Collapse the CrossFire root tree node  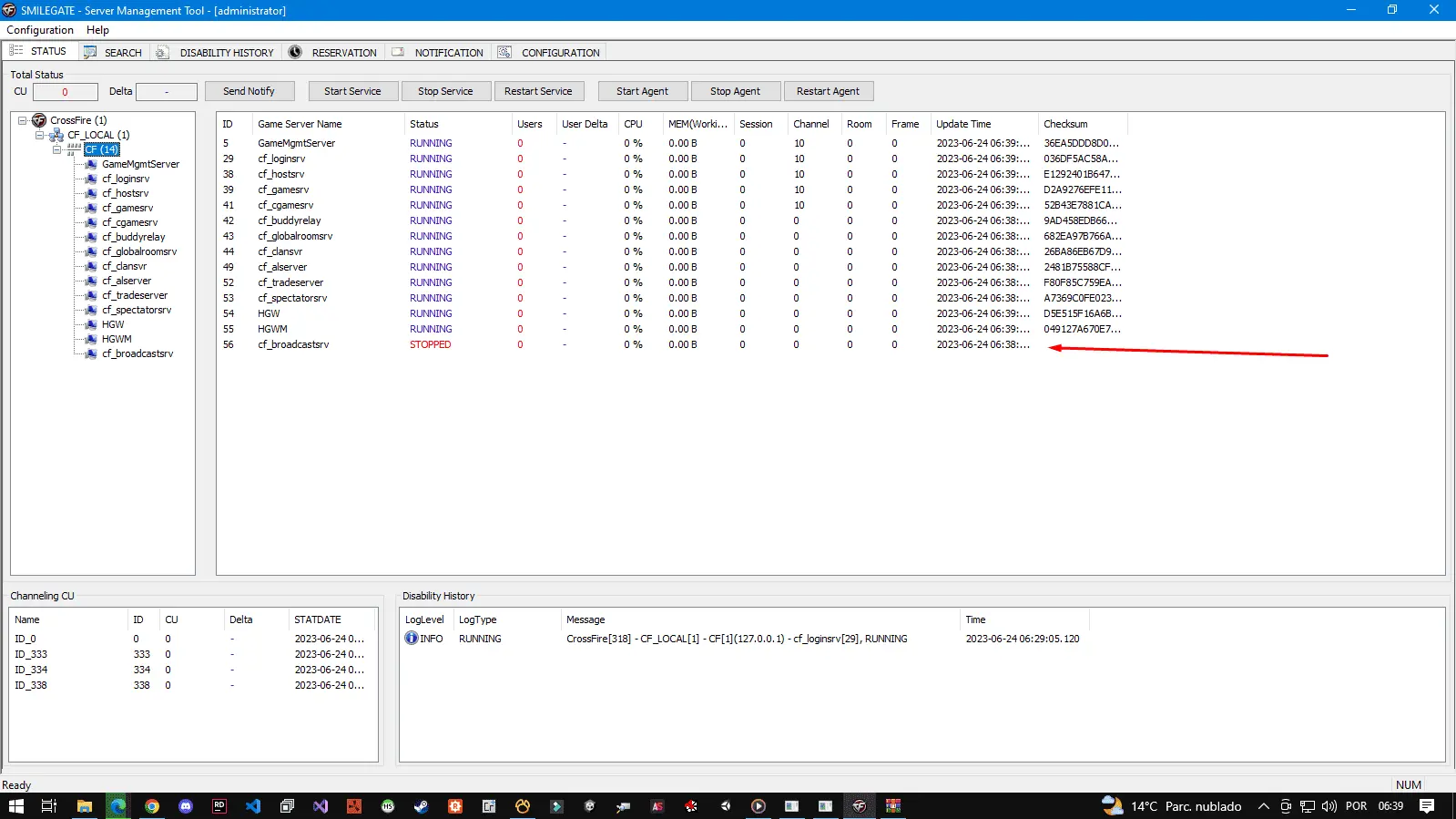23,120
